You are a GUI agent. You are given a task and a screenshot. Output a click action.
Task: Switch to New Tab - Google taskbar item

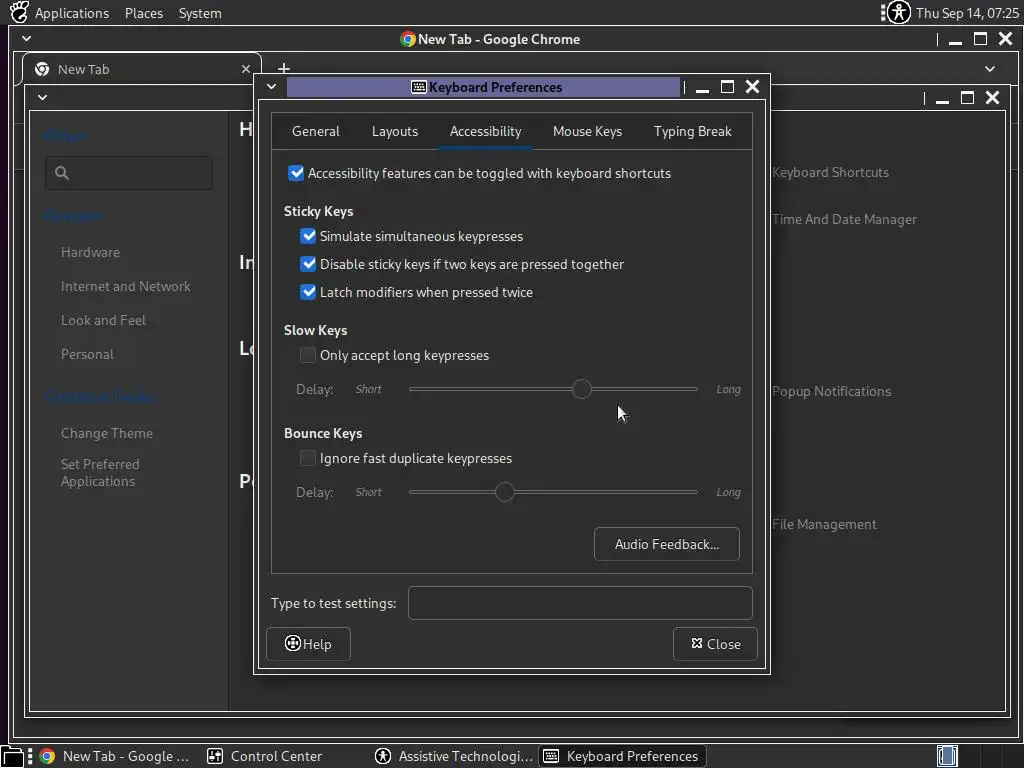click(x=115, y=756)
